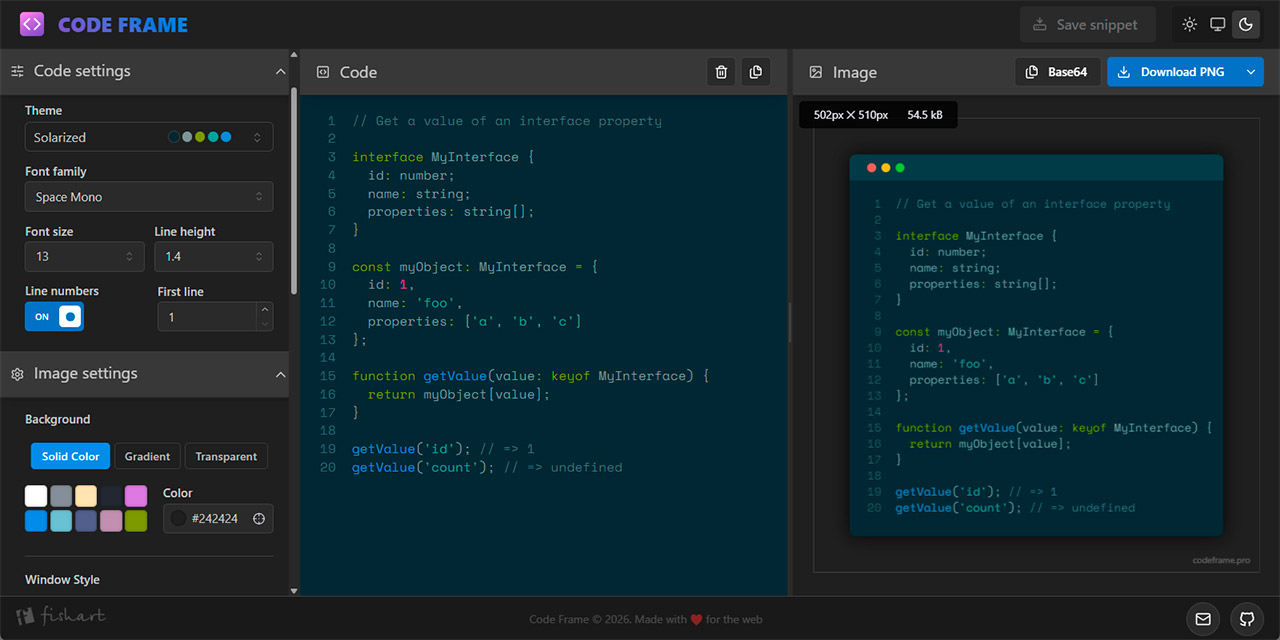Toggle Line numbers switch off

click(54, 317)
